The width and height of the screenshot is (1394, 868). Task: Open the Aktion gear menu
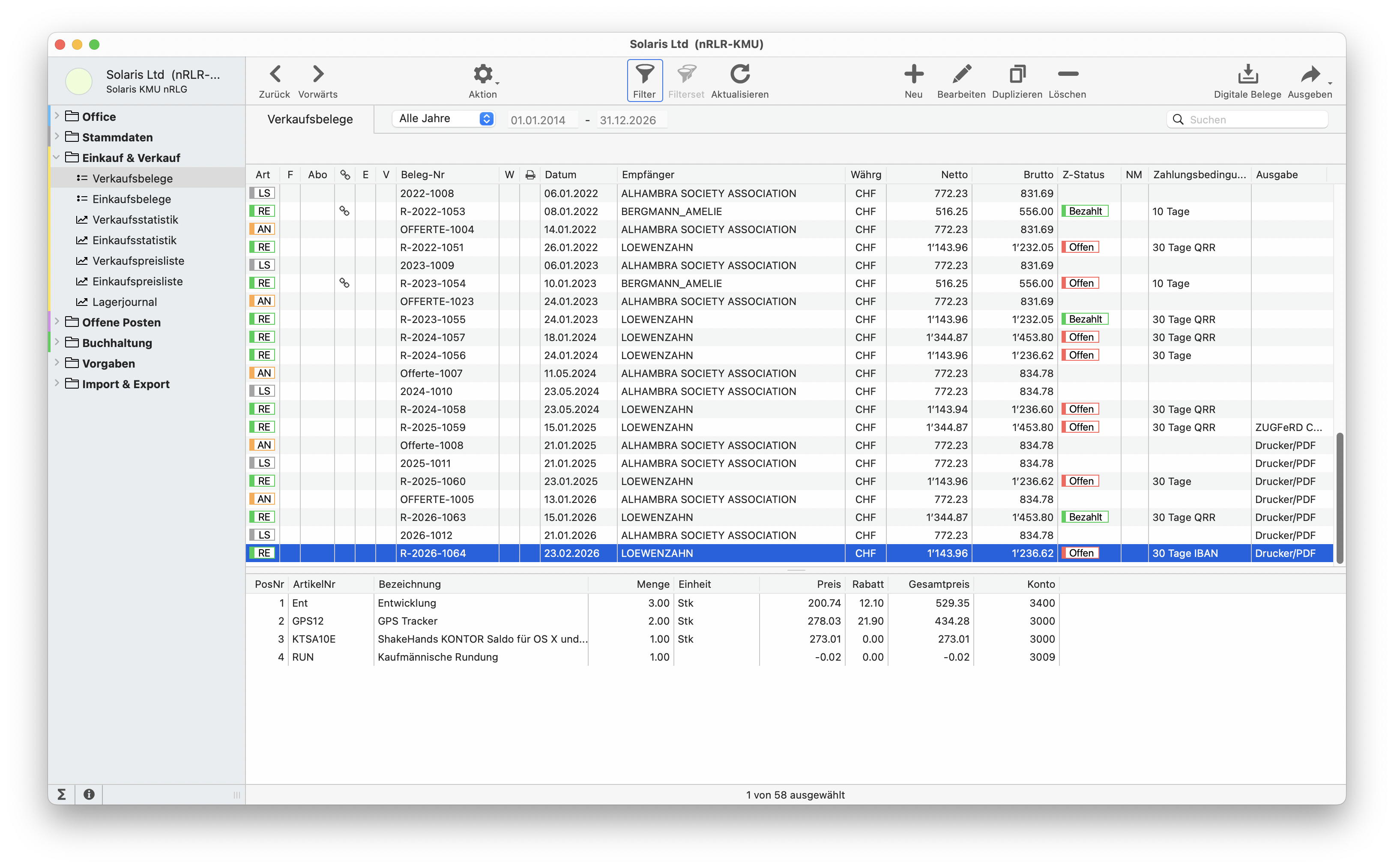coord(483,75)
